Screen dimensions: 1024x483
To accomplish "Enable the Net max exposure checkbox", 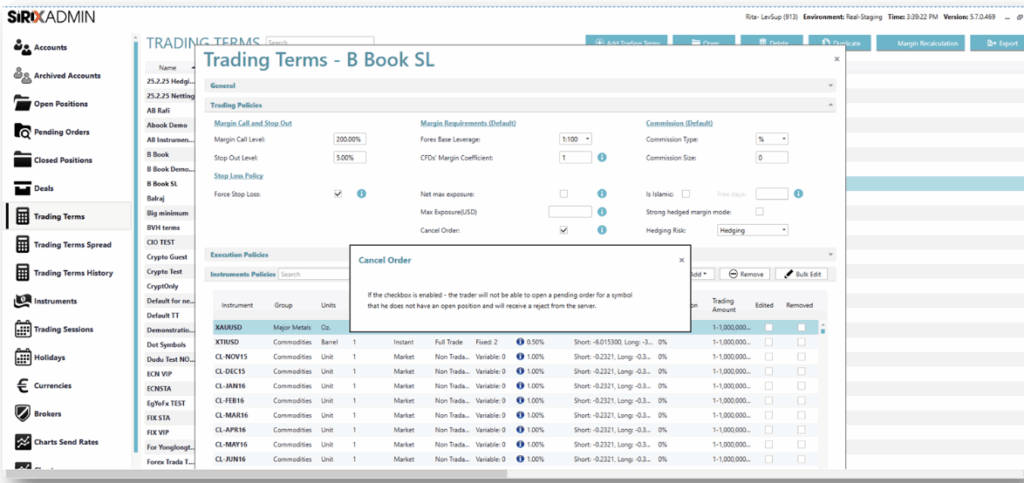I will coord(564,194).
